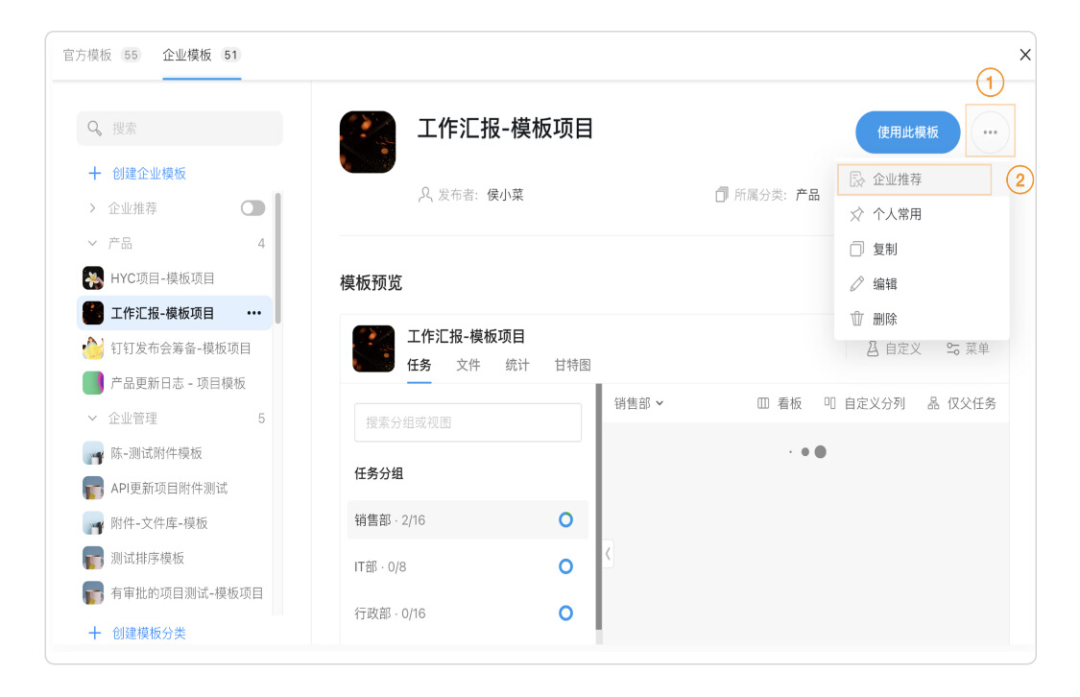
Task: Open the 任务 tab in preview
Action: coord(419,365)
